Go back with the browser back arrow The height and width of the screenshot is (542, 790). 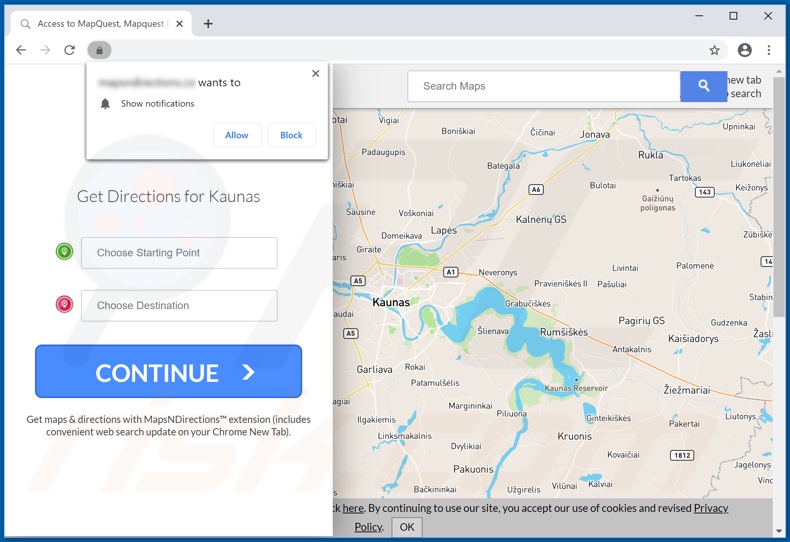coord(21,50)
